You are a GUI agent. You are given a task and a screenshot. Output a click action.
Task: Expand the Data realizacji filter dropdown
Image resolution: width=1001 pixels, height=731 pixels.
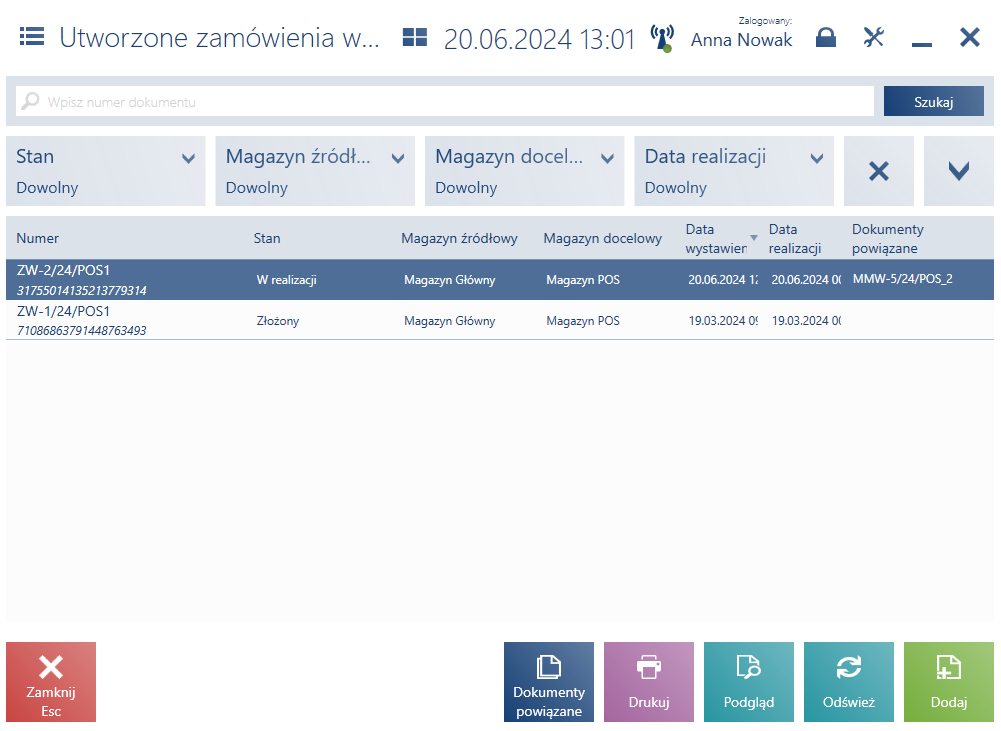[734, 171]
